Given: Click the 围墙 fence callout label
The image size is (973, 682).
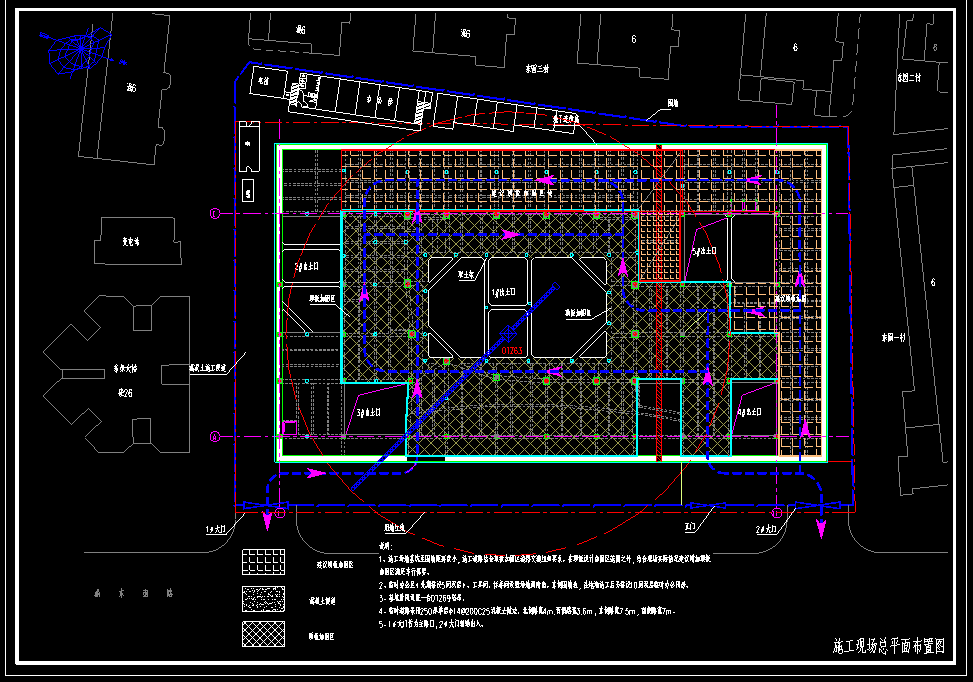Looking at the screenshot, I should (x=673, y=103).
